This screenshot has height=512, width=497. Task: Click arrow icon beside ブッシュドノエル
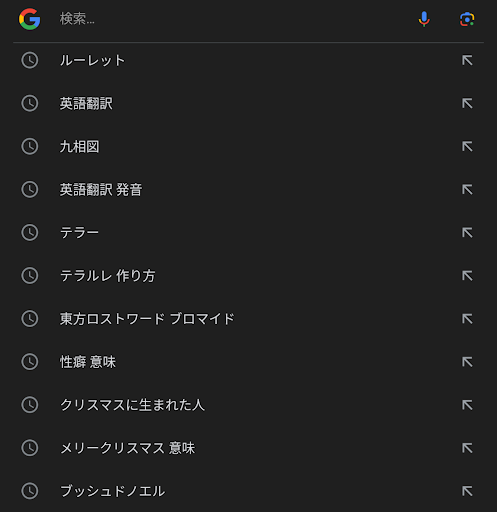tap(467, 491)
